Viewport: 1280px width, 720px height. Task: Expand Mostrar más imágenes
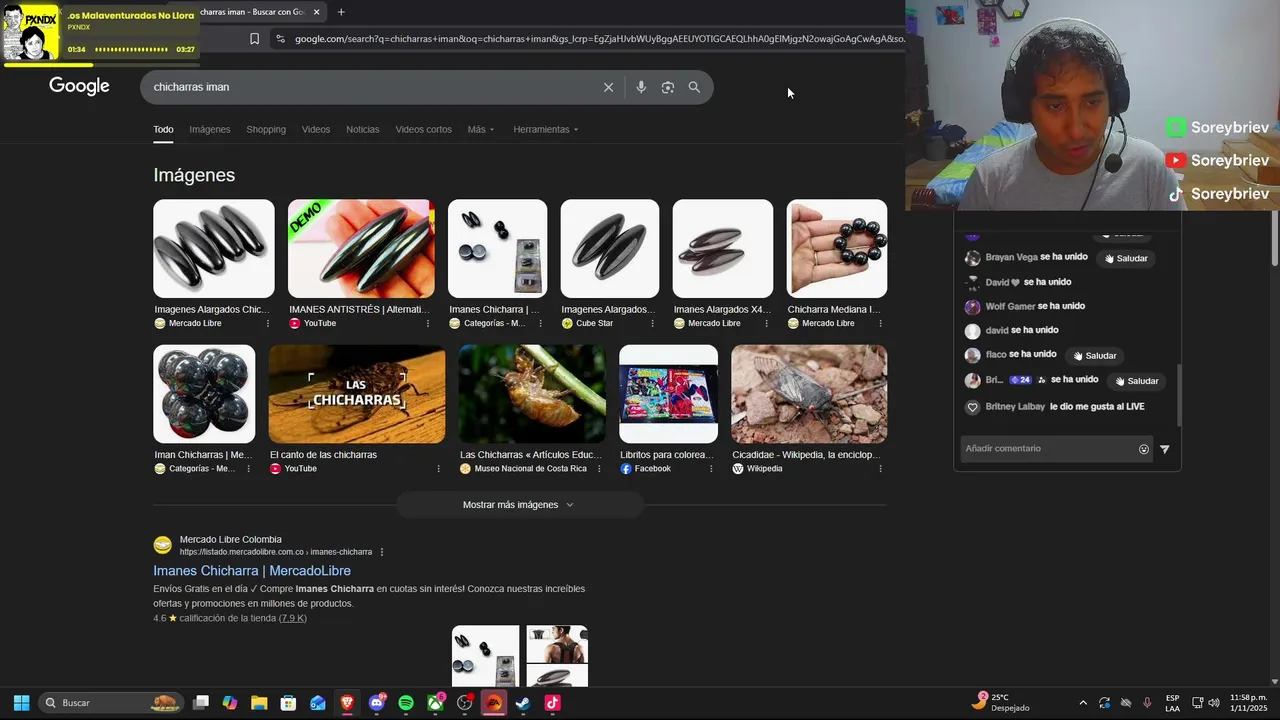(x=519, y=505)
